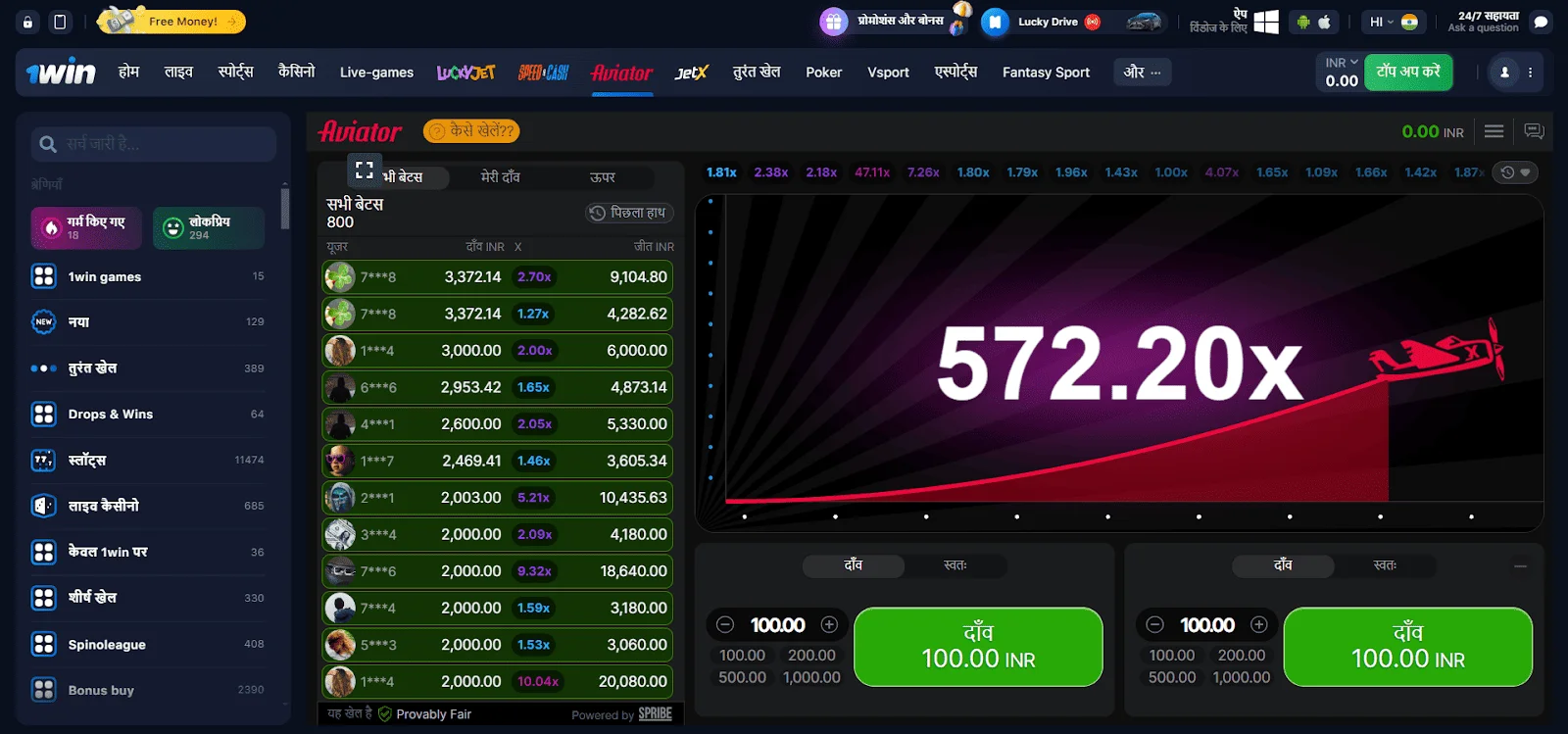1568x734 pixels.
Task: Open the HI language dropdown
Action: 1381,22
